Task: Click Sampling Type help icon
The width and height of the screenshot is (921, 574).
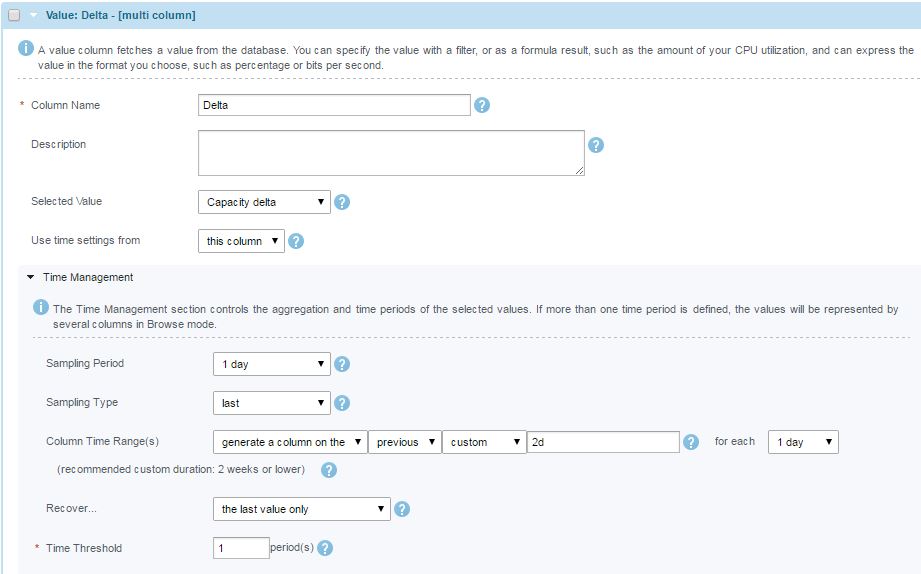Action: click(342, 403)
